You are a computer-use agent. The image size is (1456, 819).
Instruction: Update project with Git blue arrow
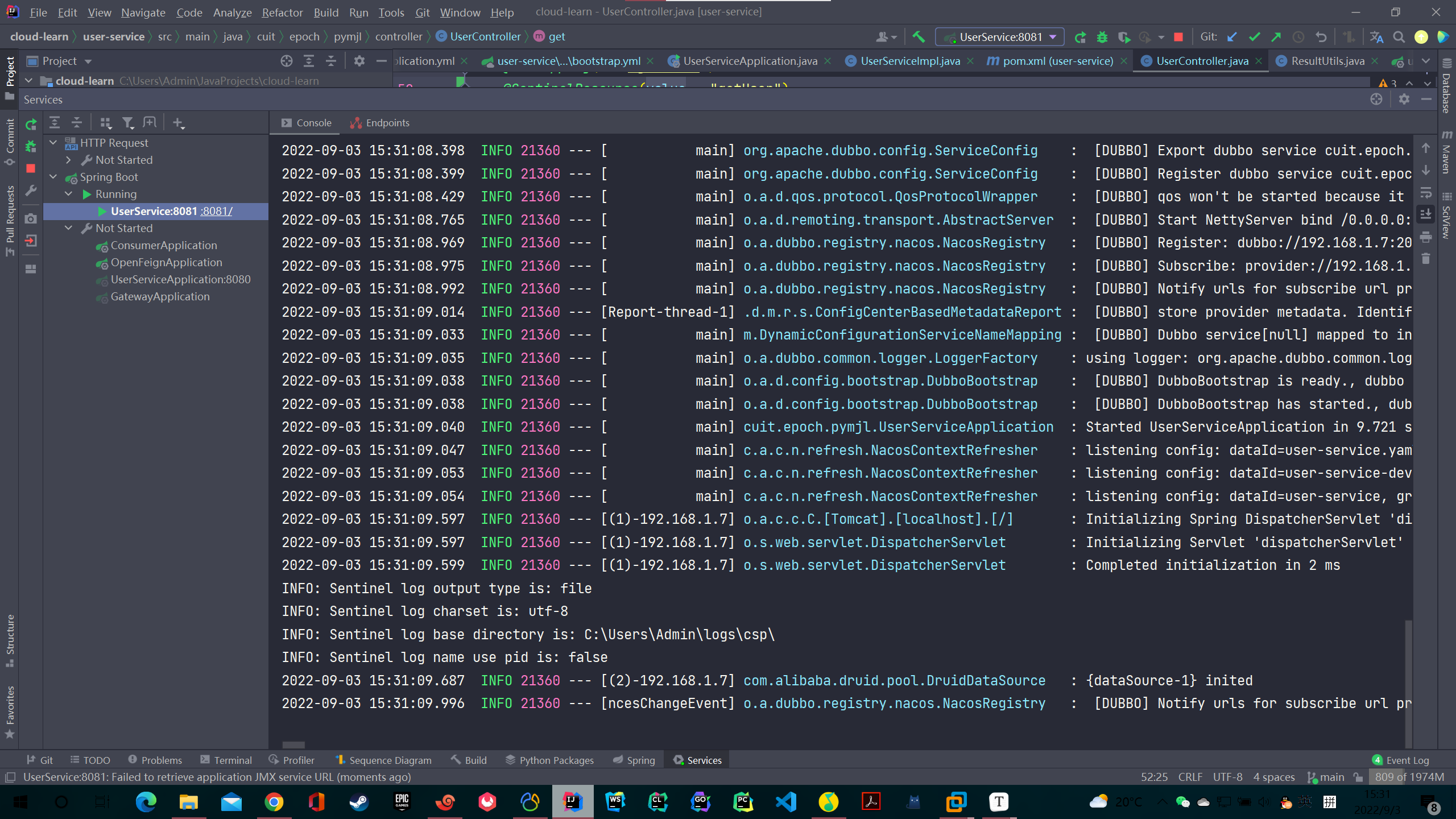coord(1232,37)
